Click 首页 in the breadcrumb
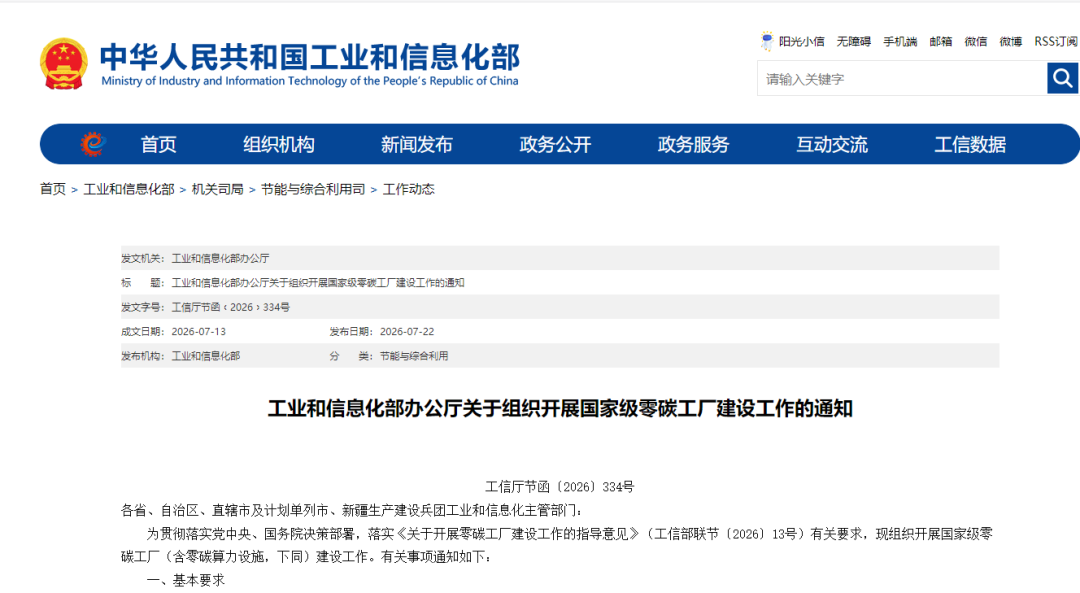This screenshot has height=593, width=1080. tap(53, 189)
